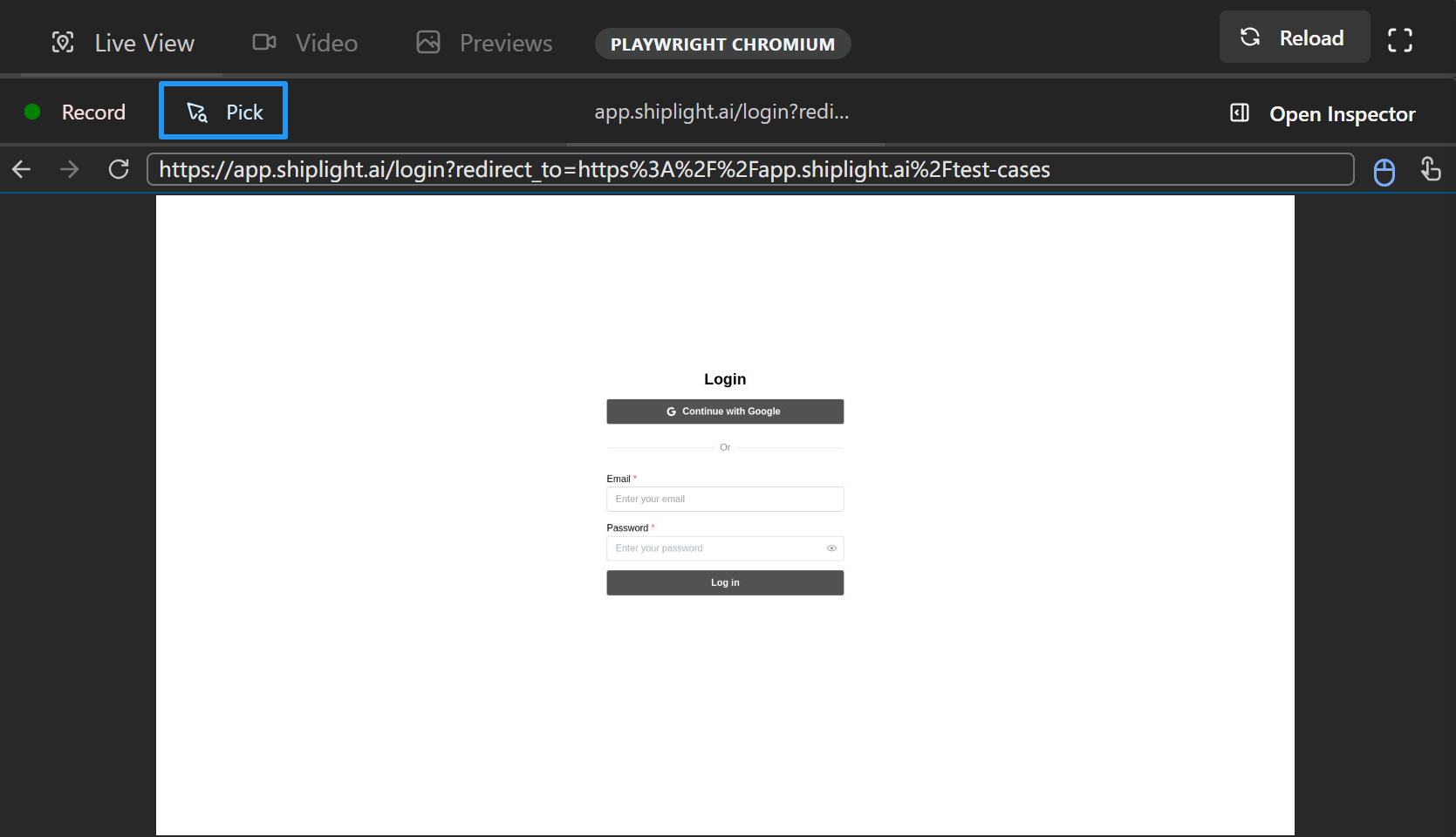
Task: Enable mouse input mode
Action: [1384, 170]
